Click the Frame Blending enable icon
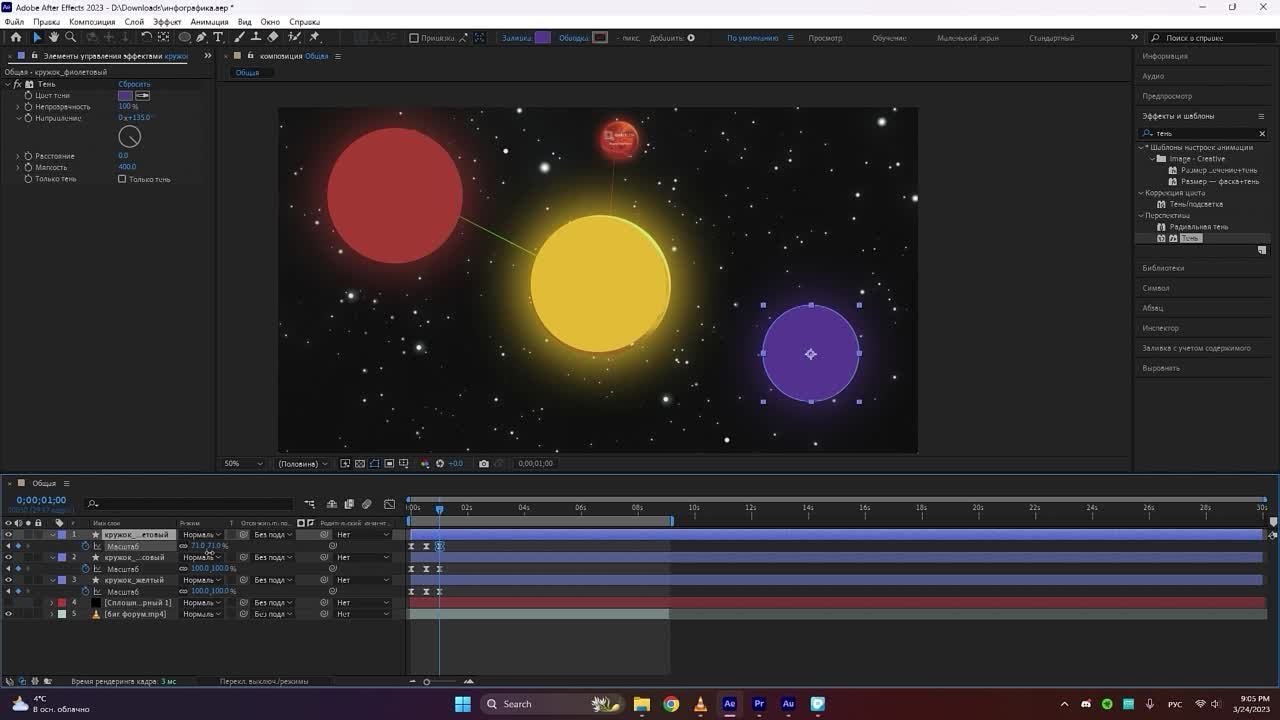Screen dimensions: 1280x720 coord(349,504)
